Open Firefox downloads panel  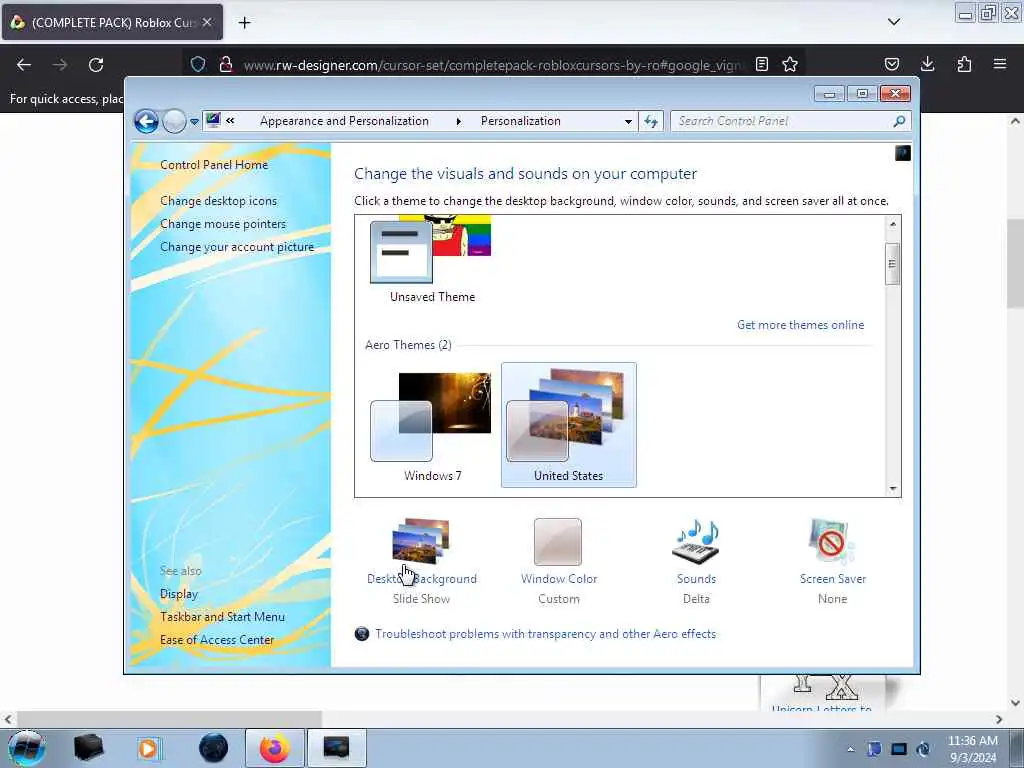[927, 64]
